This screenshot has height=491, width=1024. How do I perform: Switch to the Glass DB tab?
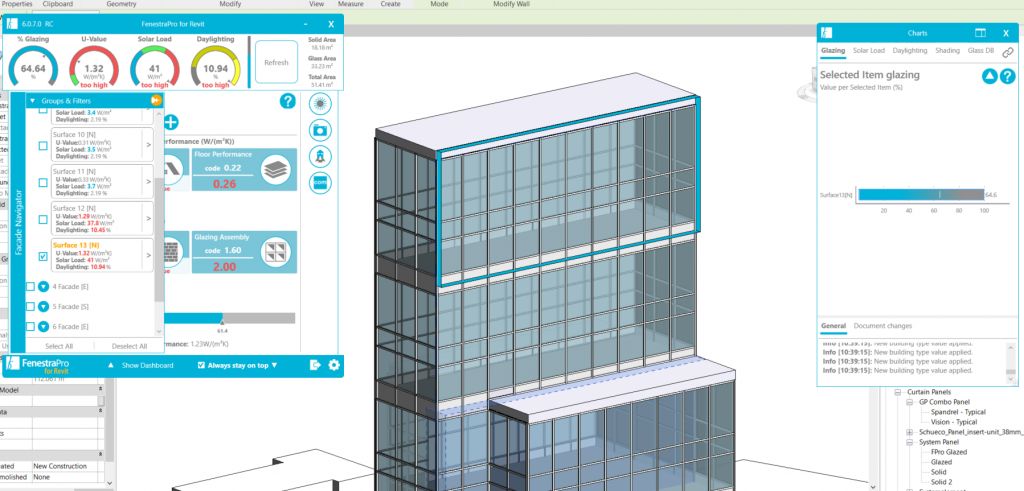coord(980,50)
